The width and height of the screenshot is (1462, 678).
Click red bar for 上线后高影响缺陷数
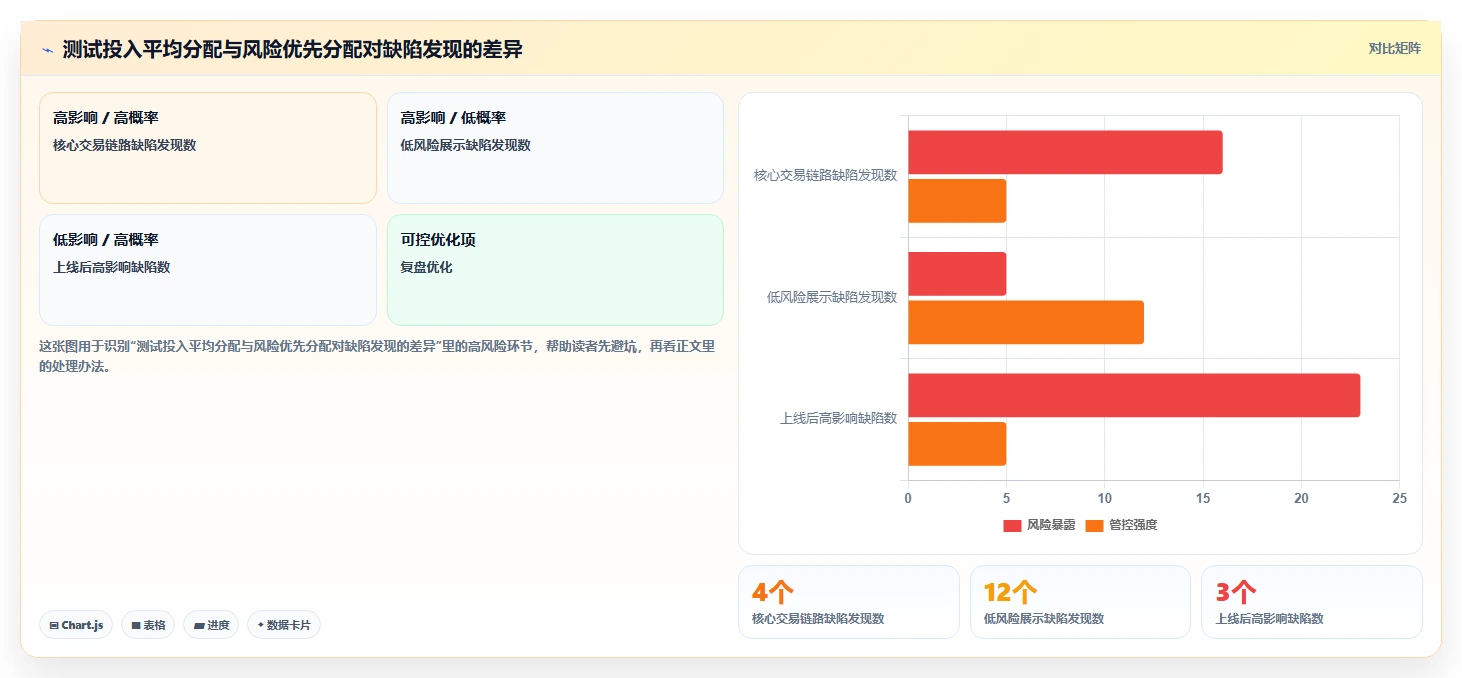point(1134,395)
